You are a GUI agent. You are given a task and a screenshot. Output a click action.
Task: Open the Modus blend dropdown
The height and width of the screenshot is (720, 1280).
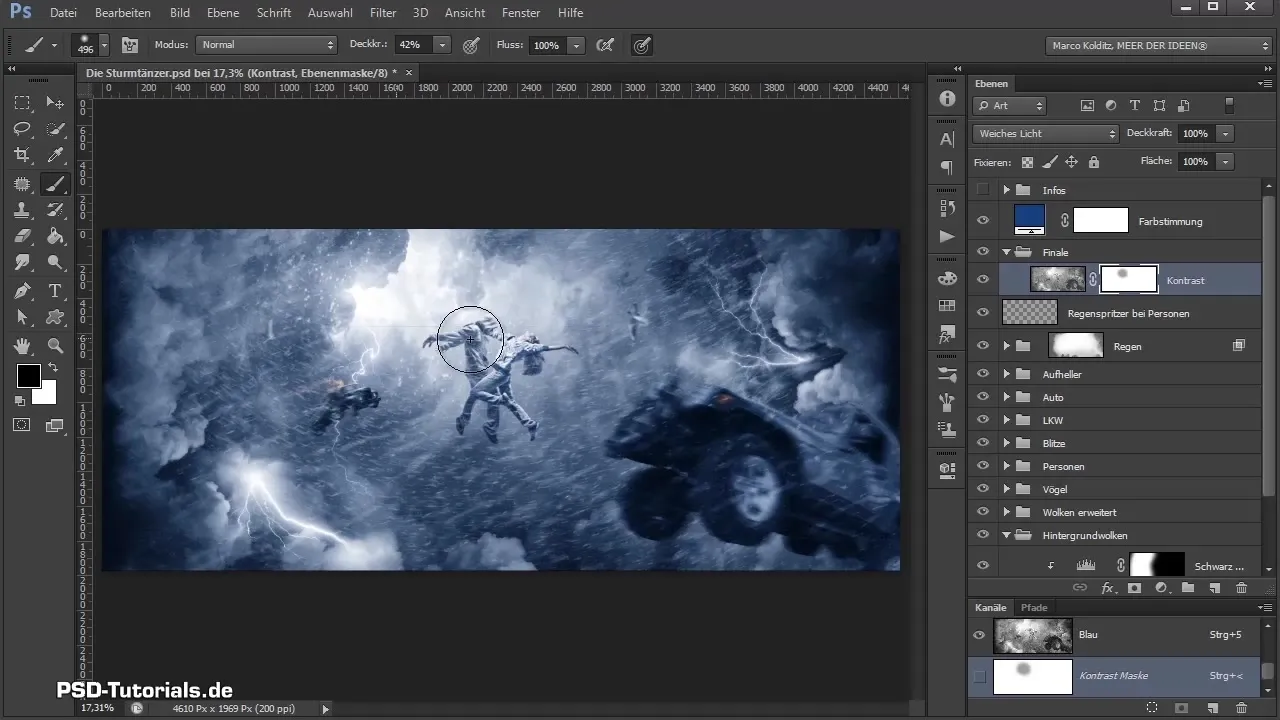[x=267, y=45]
